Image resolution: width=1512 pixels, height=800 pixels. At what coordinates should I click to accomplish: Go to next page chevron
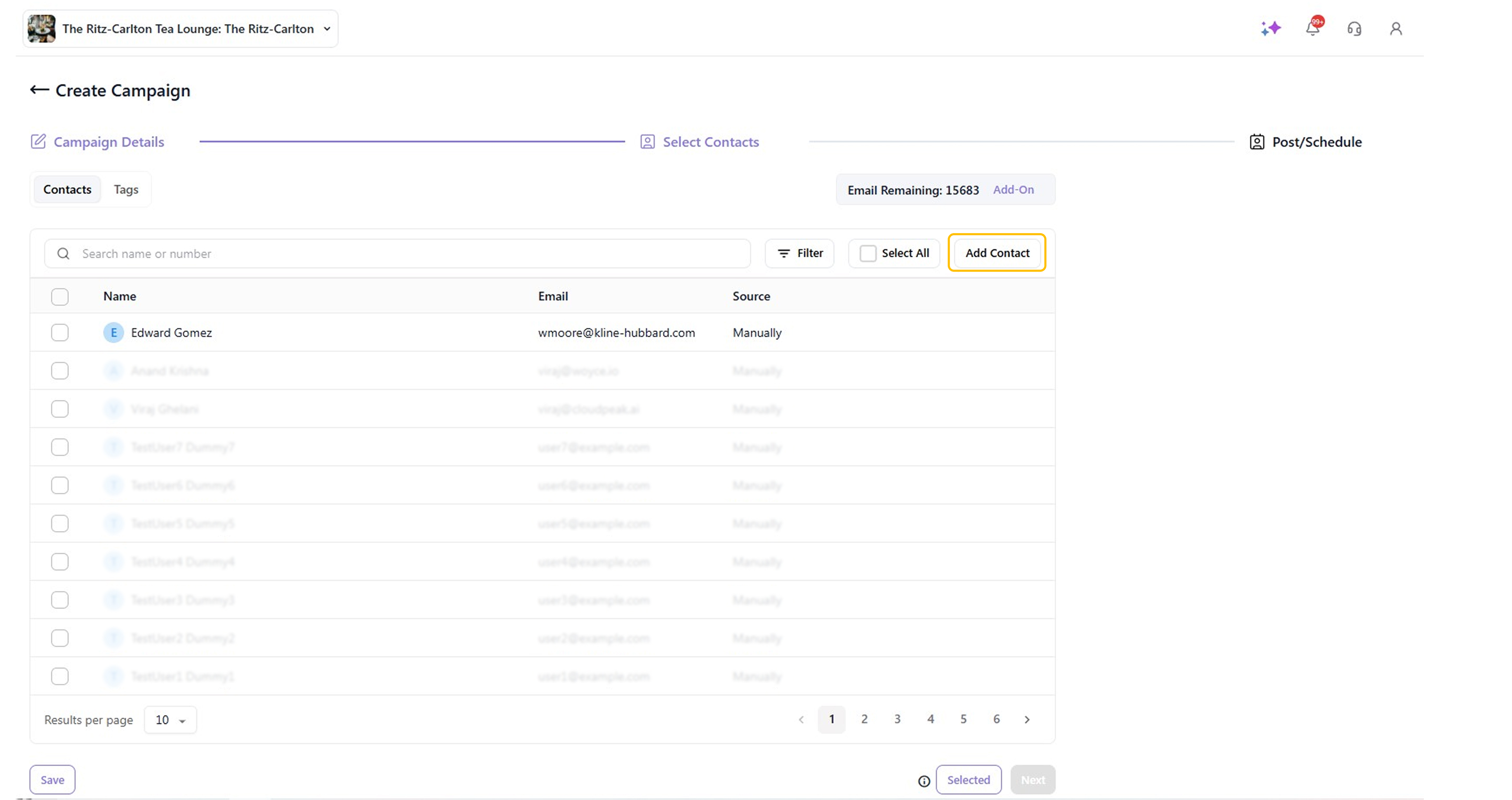[x=1026, y=719]
